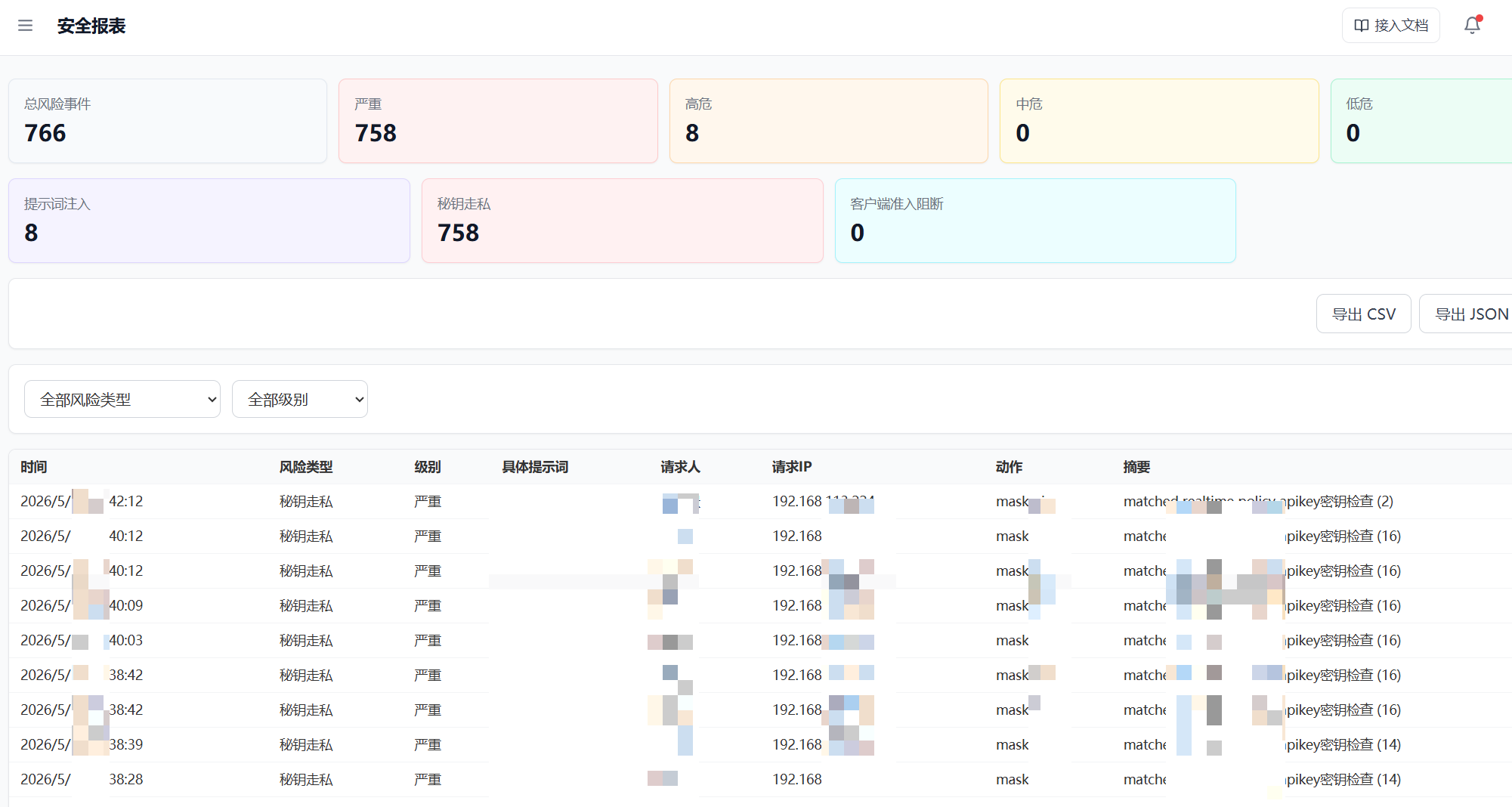Click the 摘要 column header

coord(1136,467)
